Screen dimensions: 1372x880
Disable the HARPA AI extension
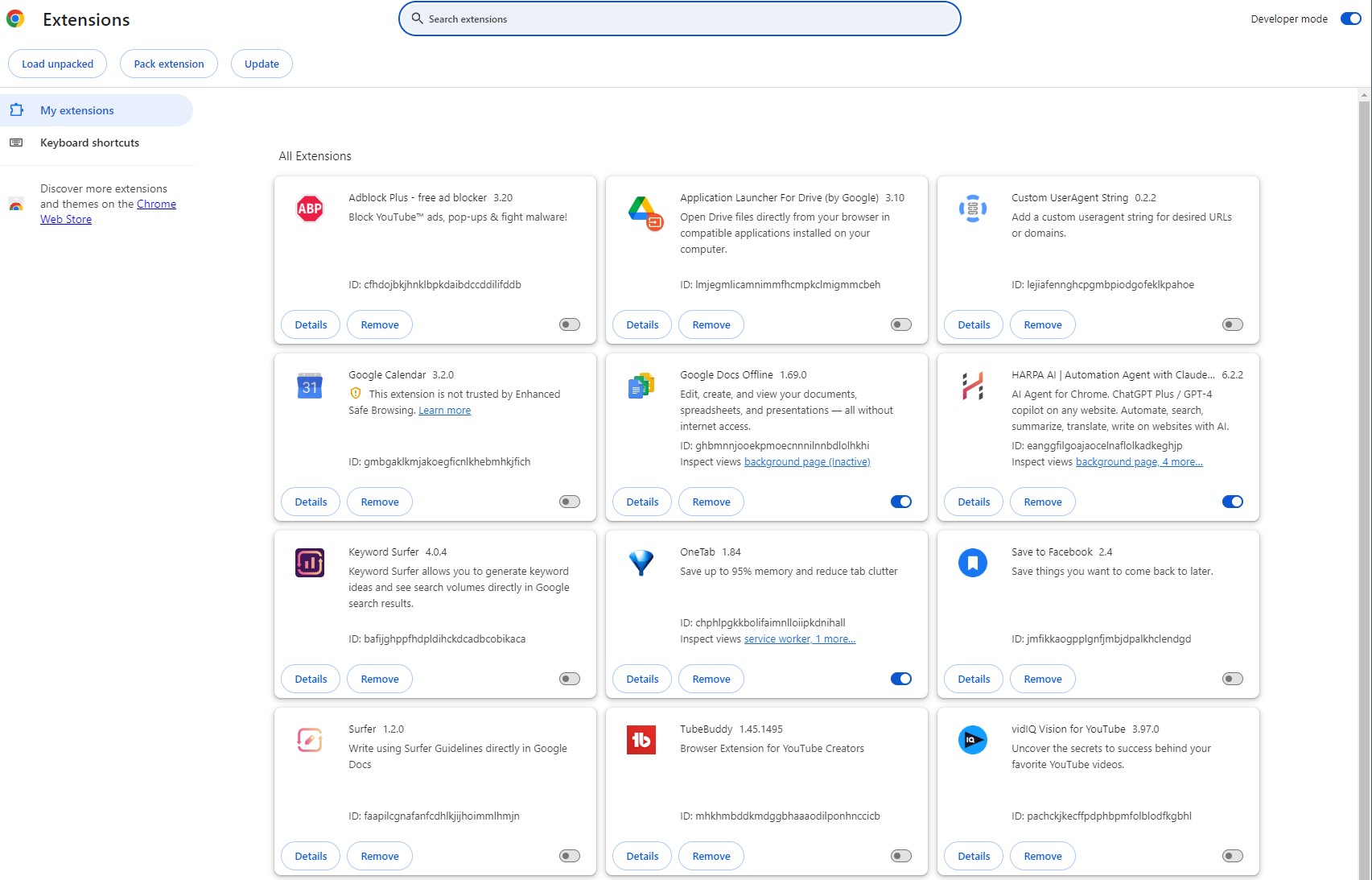(x=1233, y=502)
